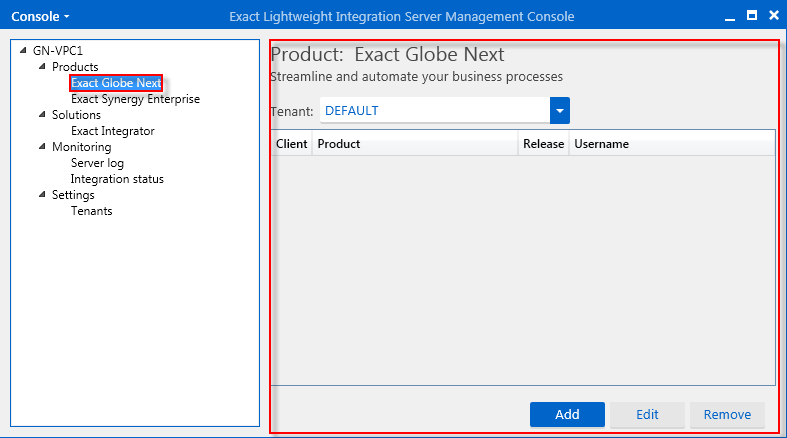The width and height of the screenshot is (787, 438).
Task: Select Exact Globe Next in tree
Action: (x=116, y=83)
